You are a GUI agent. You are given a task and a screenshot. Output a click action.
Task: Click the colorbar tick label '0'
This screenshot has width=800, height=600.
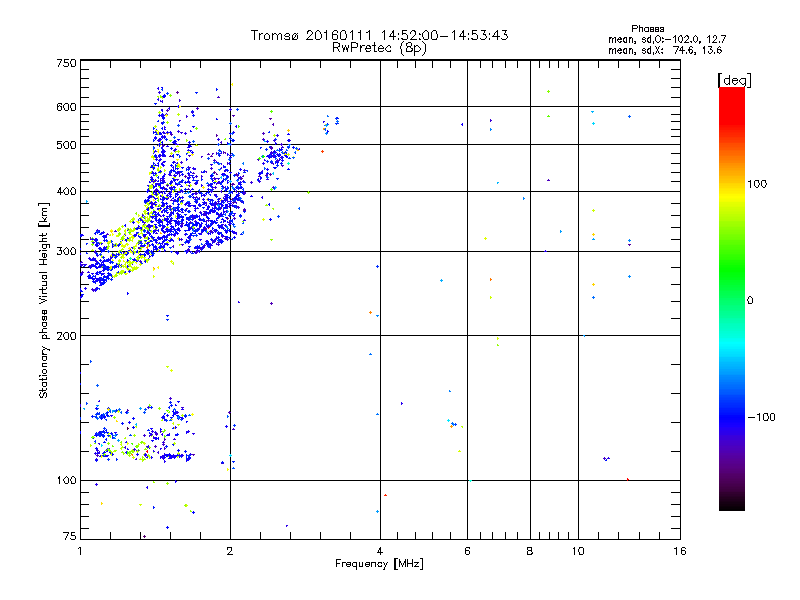pos(750,301)
